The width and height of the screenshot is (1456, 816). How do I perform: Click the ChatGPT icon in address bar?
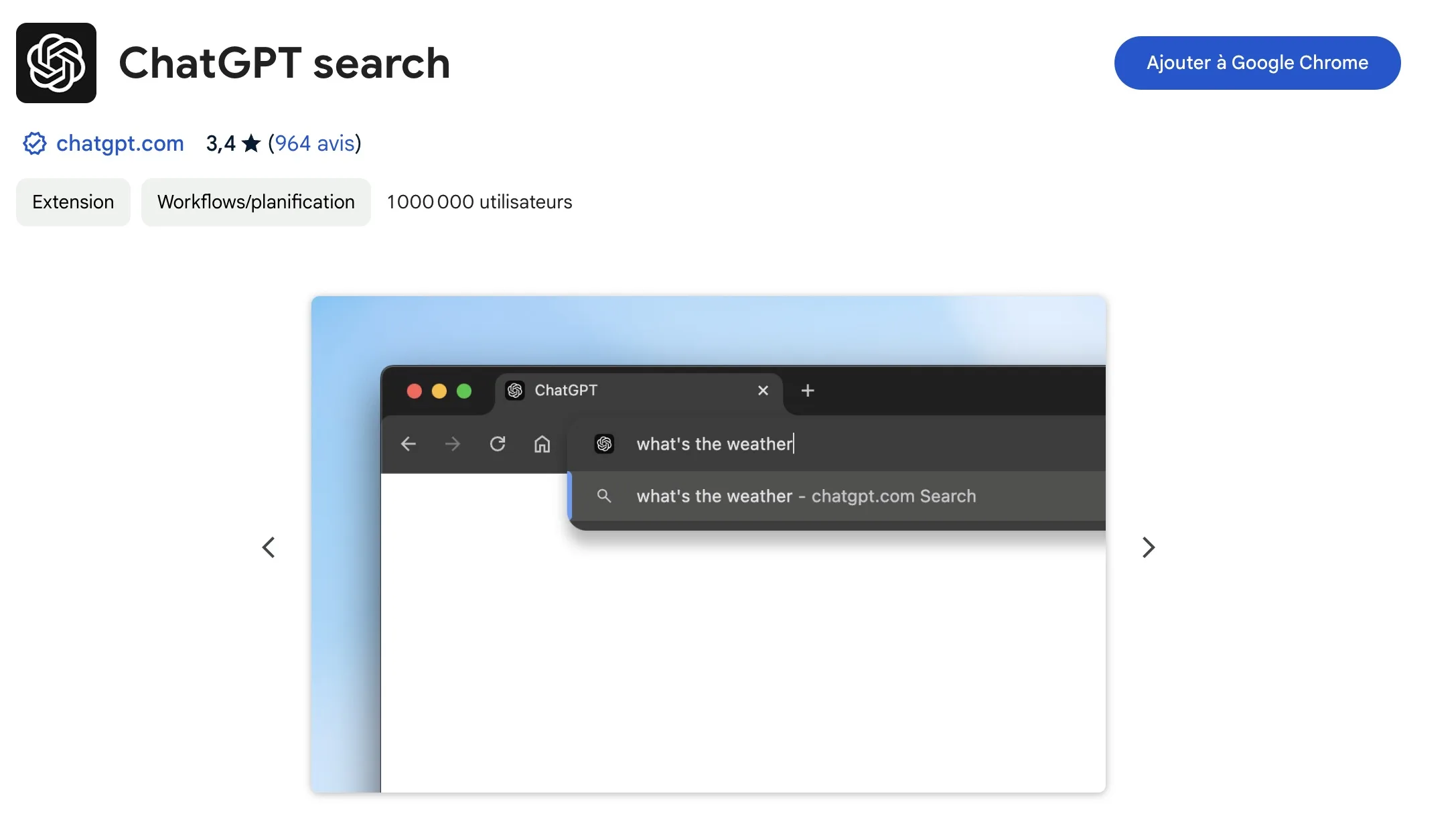(604, 444)
